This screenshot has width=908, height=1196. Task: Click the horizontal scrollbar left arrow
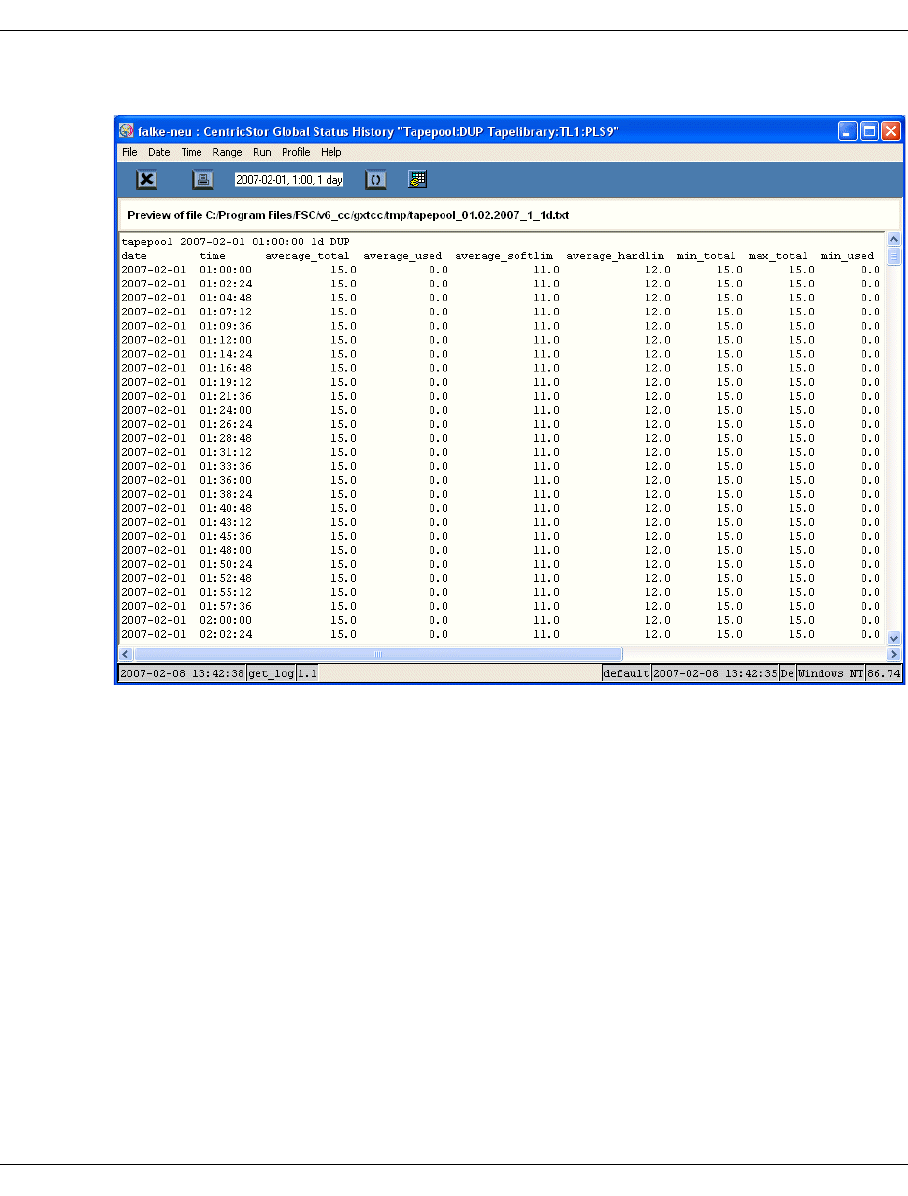pyautogui.click(x=126, y=654)
